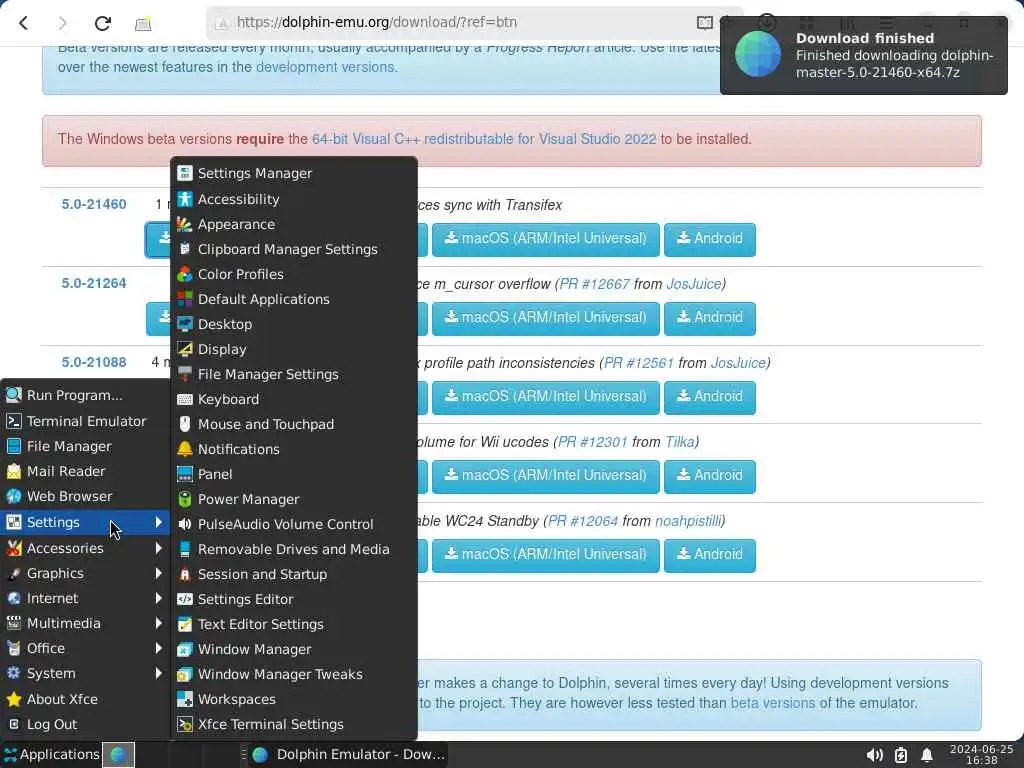Click the Applications menu button in the panel
Screen dimensions: 1024x768
(x=51, y=754)
